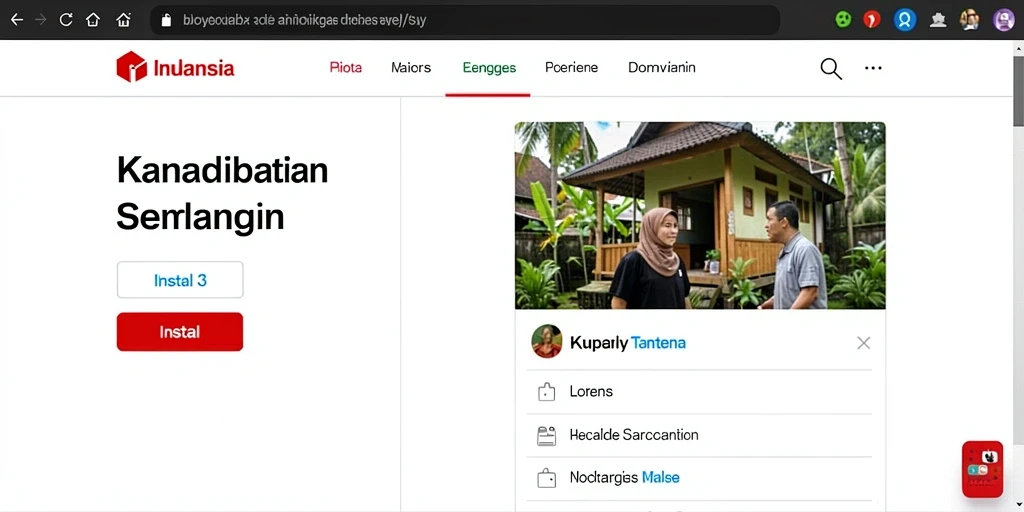The width and height of the screenshot is (1024, 512).
Task: Click the gray hat extension icon
Action: 938,20
